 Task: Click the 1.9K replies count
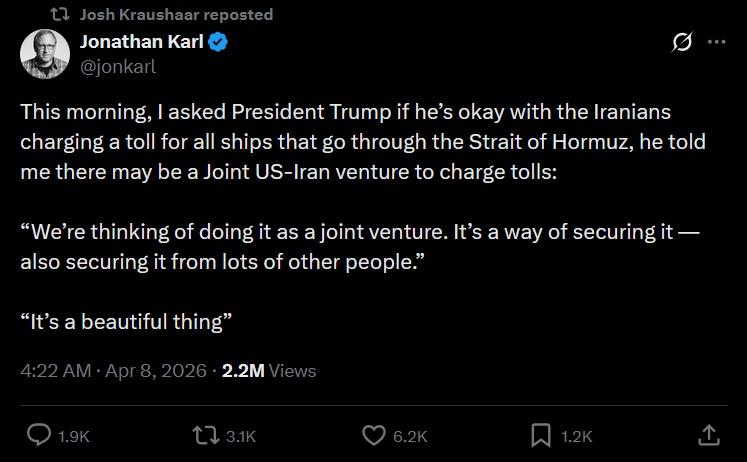click(x=75, y=436)
